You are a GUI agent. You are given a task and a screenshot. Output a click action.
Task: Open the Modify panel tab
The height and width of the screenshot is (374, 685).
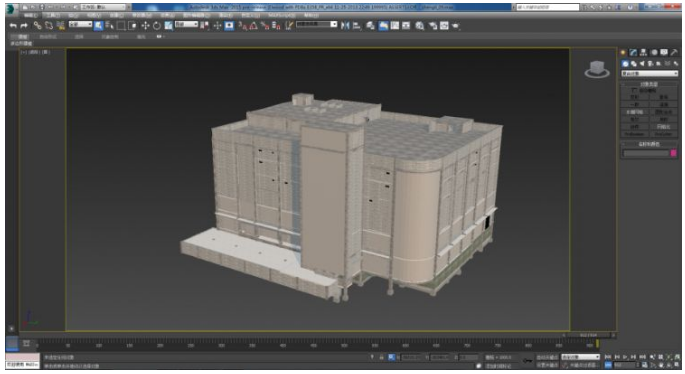(633, 52)
